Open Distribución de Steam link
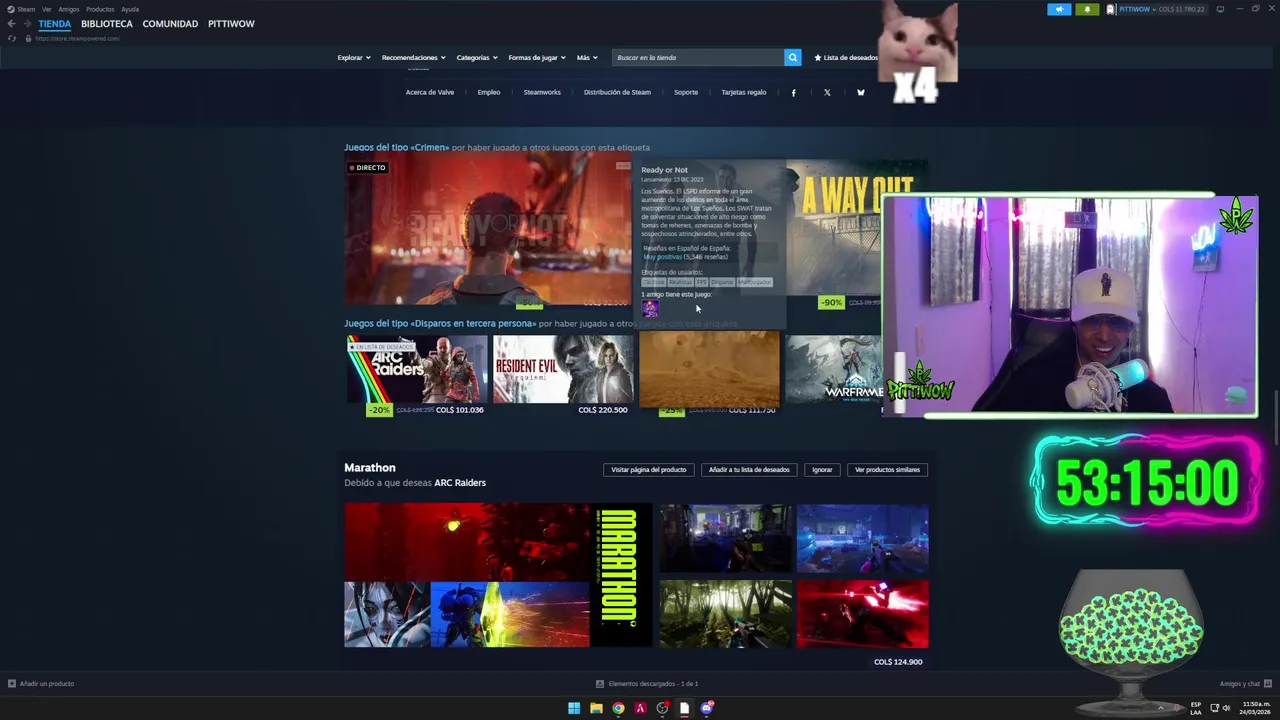Viewport: 1280px width, 720px height. click(617, 92)
